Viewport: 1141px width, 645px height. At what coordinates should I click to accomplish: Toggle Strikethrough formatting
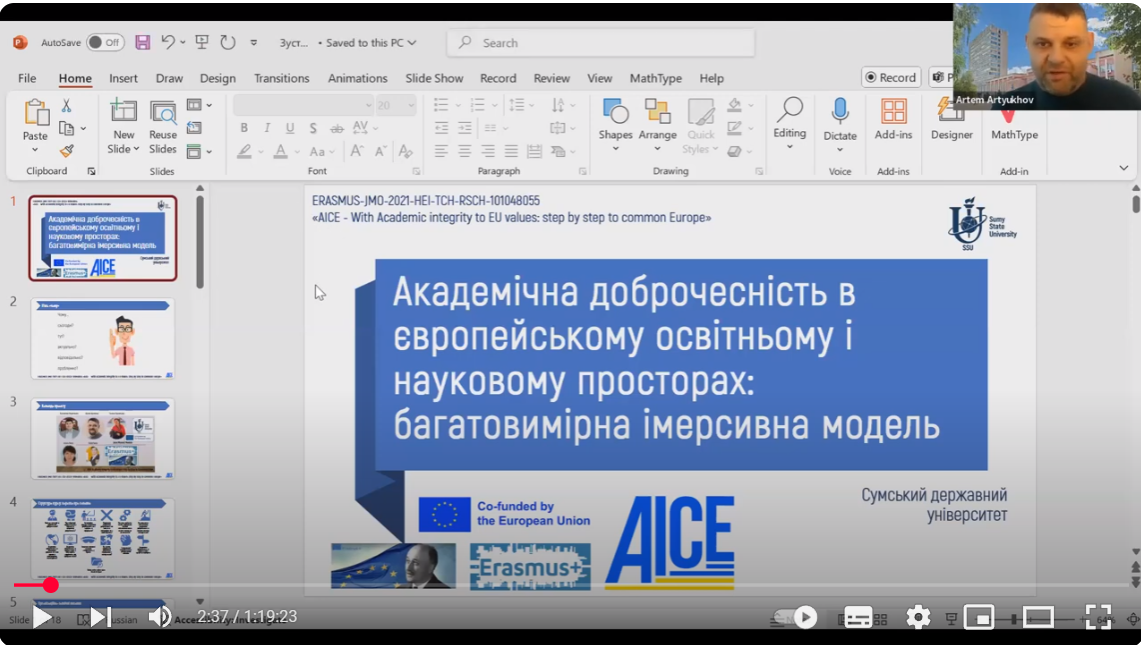336,128
